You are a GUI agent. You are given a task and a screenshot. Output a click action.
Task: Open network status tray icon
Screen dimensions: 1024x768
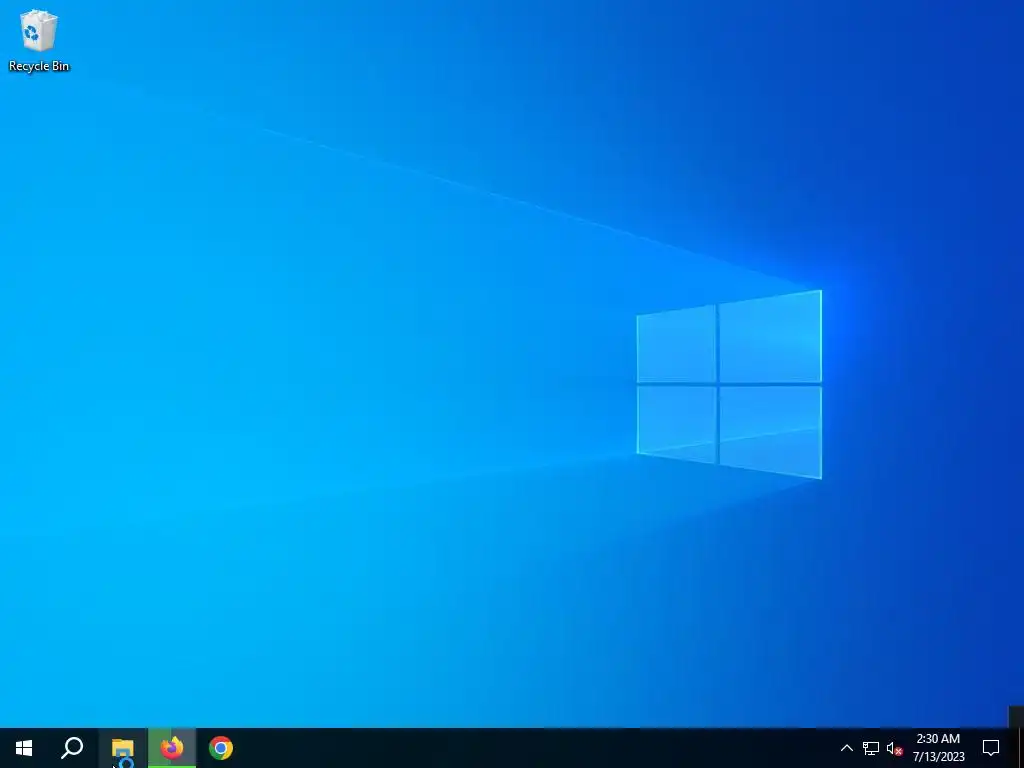pyautogui.click(x=871, y=748)
